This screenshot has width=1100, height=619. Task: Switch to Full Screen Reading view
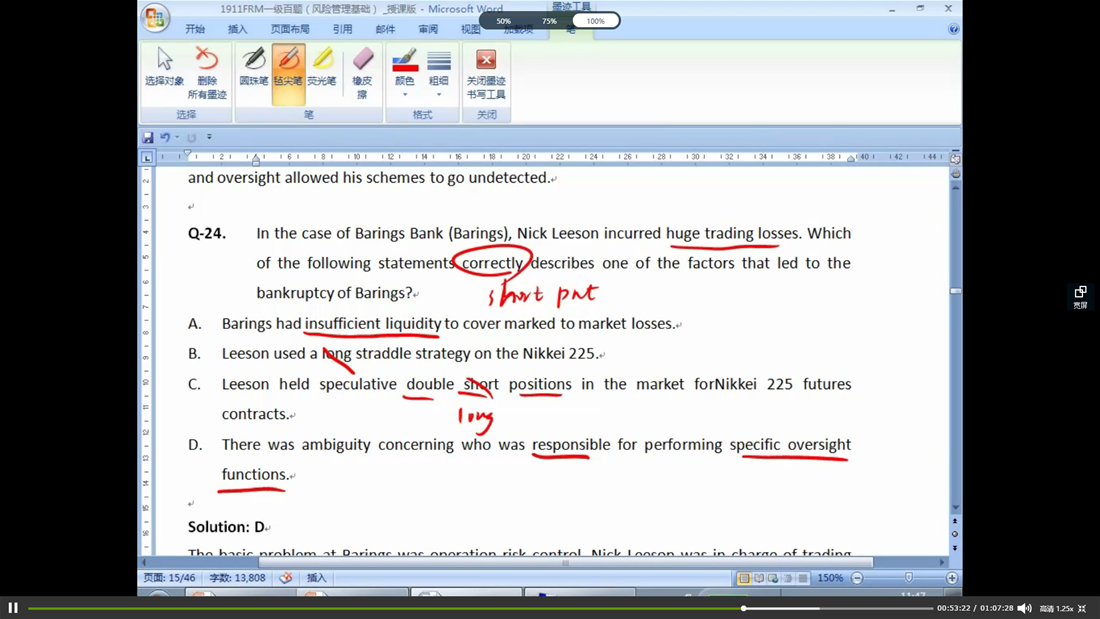[x=758, y=578]
